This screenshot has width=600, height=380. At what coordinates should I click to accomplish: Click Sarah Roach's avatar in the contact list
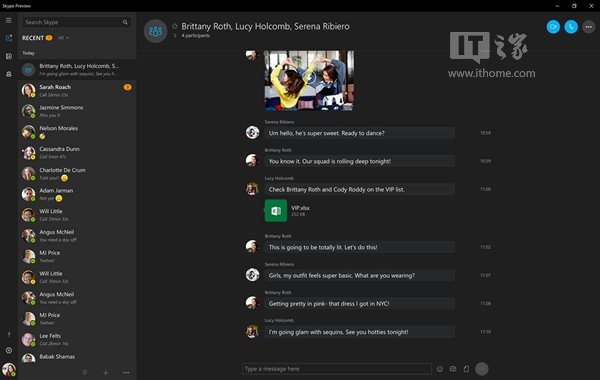click(28, 90)
